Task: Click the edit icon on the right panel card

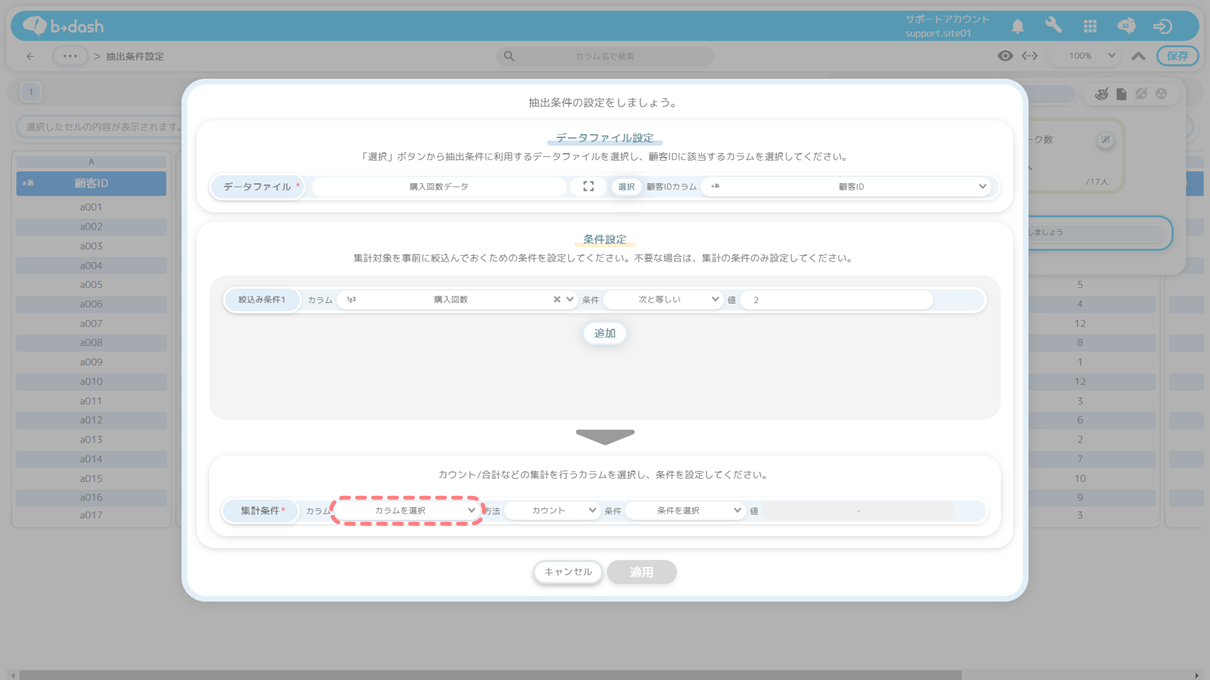Action: coord(1105,140)
